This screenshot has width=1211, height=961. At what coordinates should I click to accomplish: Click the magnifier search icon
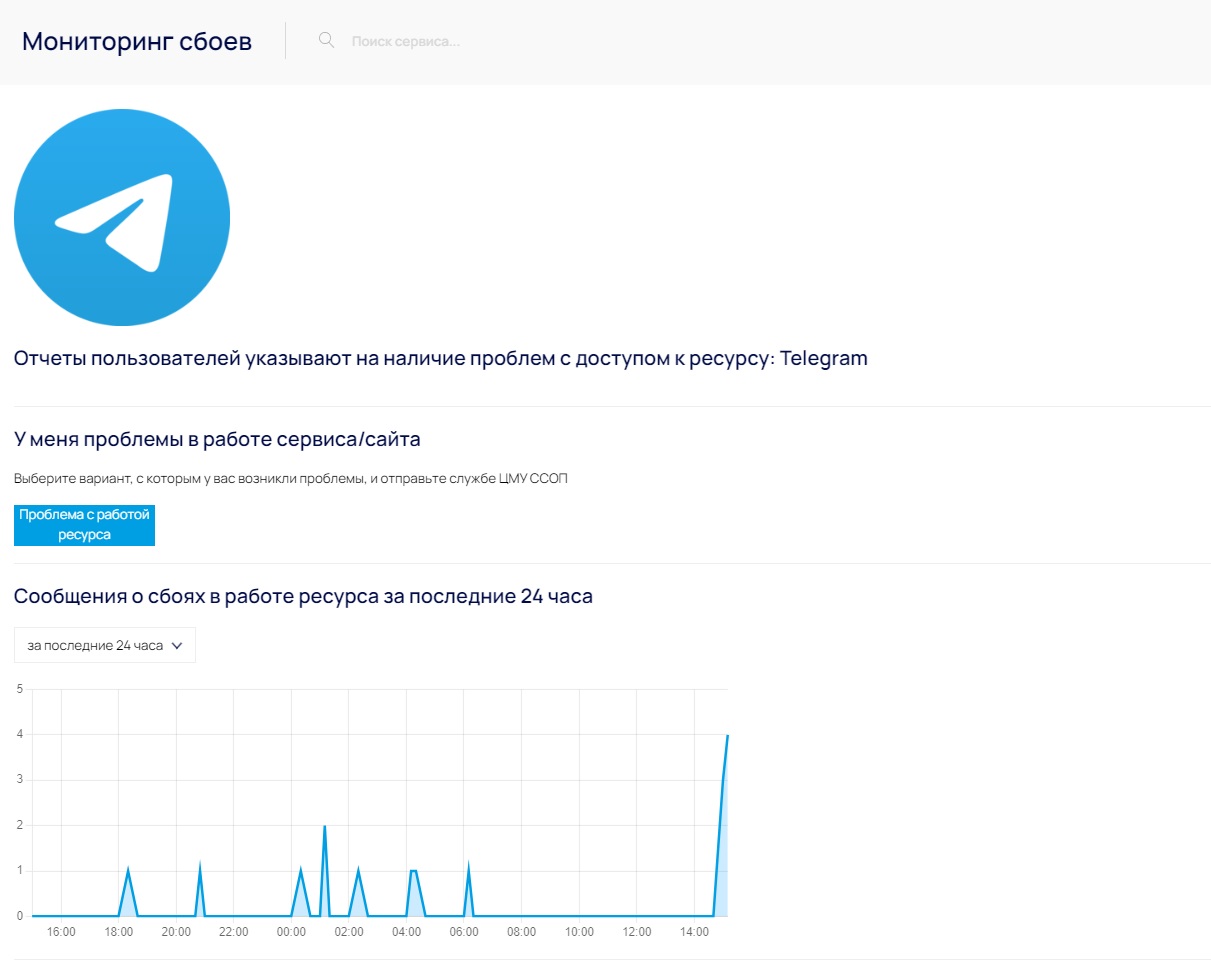coord(326,41)
